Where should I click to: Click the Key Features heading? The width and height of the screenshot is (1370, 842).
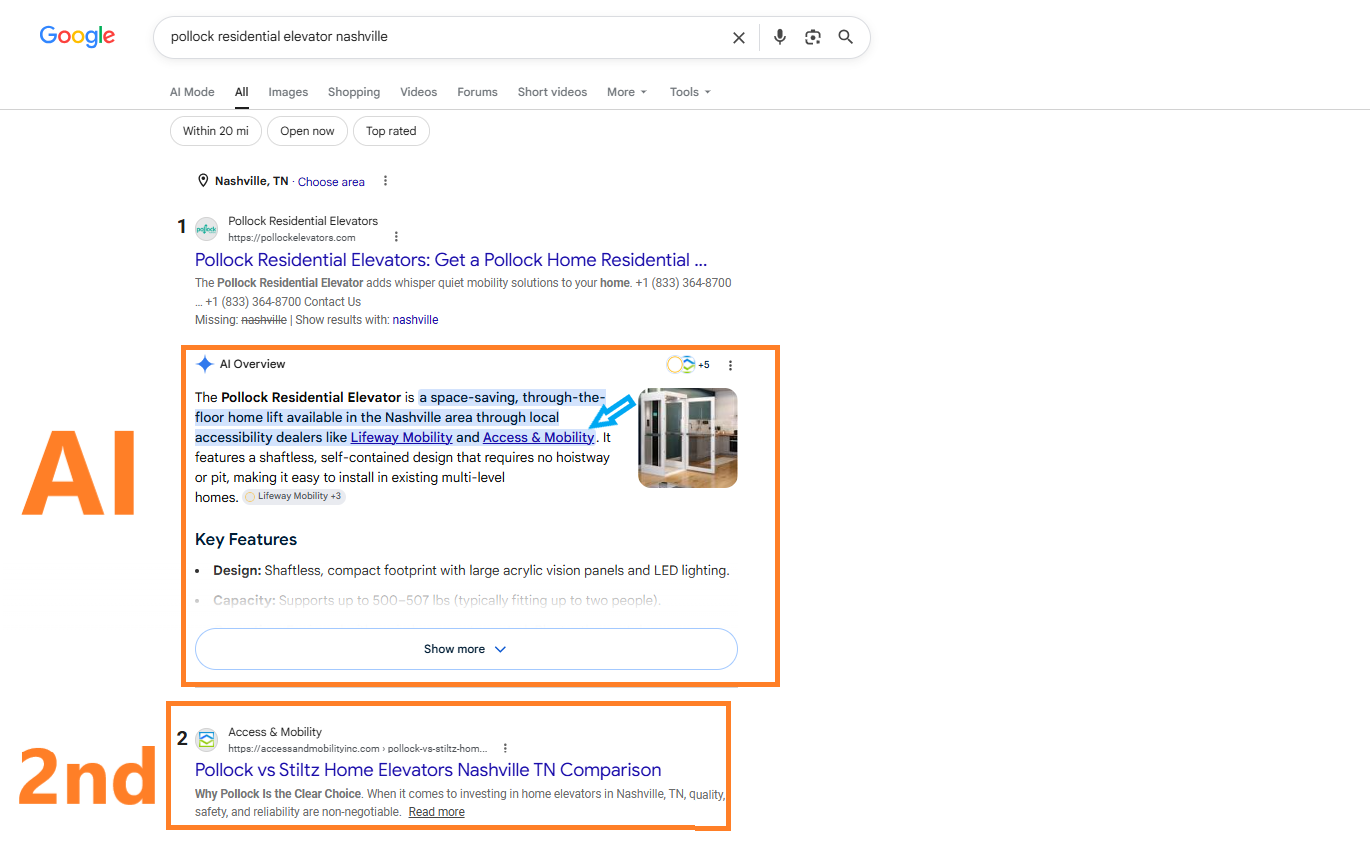pos(246,539)
